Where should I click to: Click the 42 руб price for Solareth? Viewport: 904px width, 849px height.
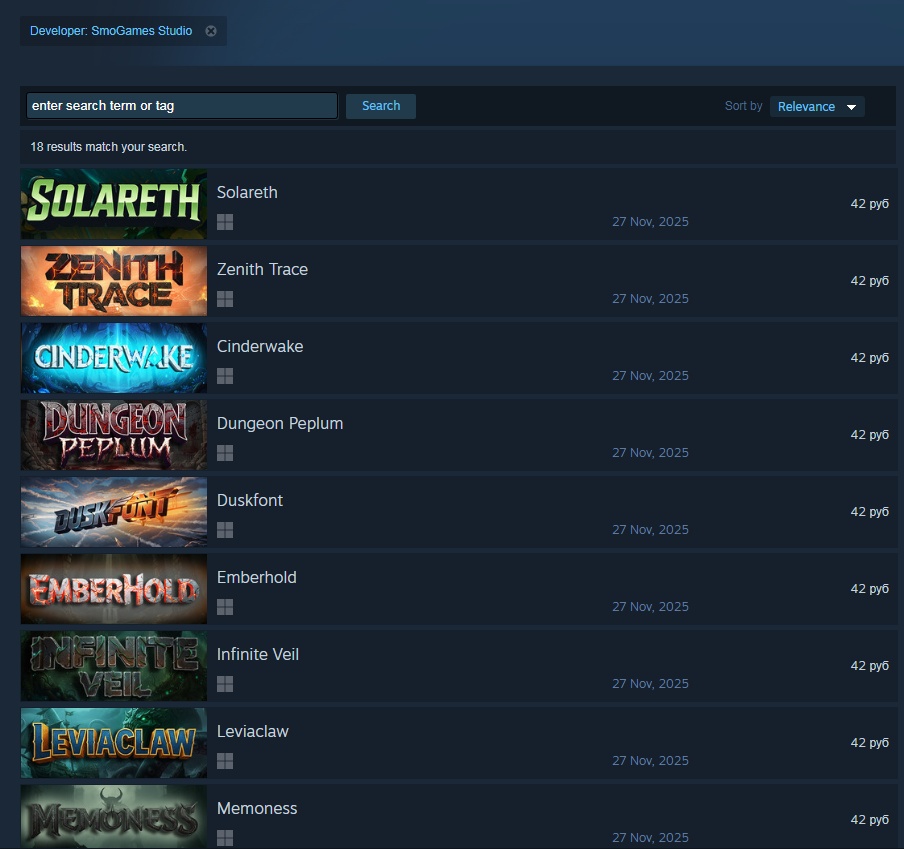869,204
